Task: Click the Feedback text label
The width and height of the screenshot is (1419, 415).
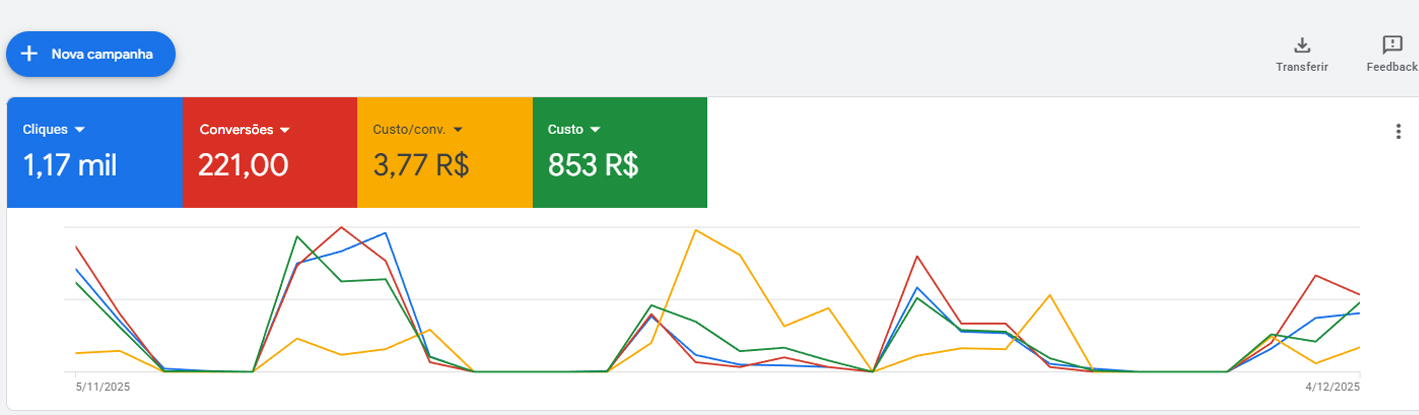Action: click(x=1391, y=67)
